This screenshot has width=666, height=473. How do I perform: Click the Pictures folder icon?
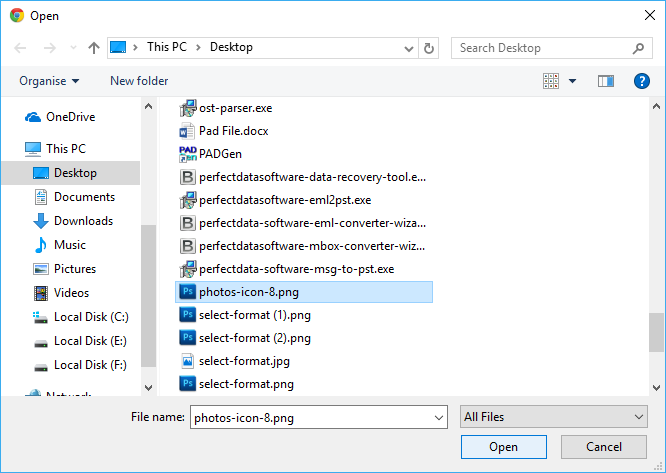pyautogui.click(x=41, y=269)
